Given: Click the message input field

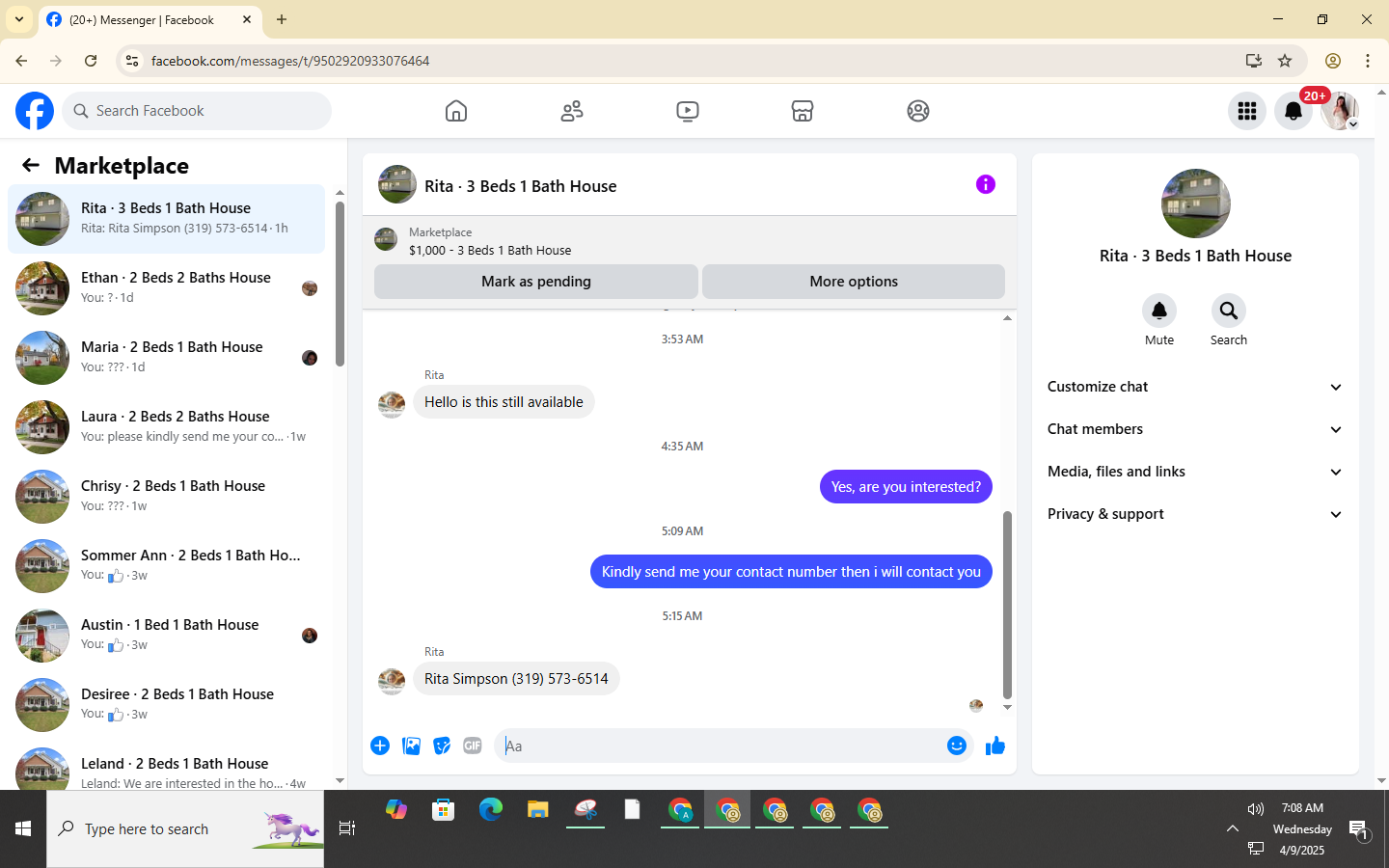Looking at the screenshot, I should pos(719,746).
